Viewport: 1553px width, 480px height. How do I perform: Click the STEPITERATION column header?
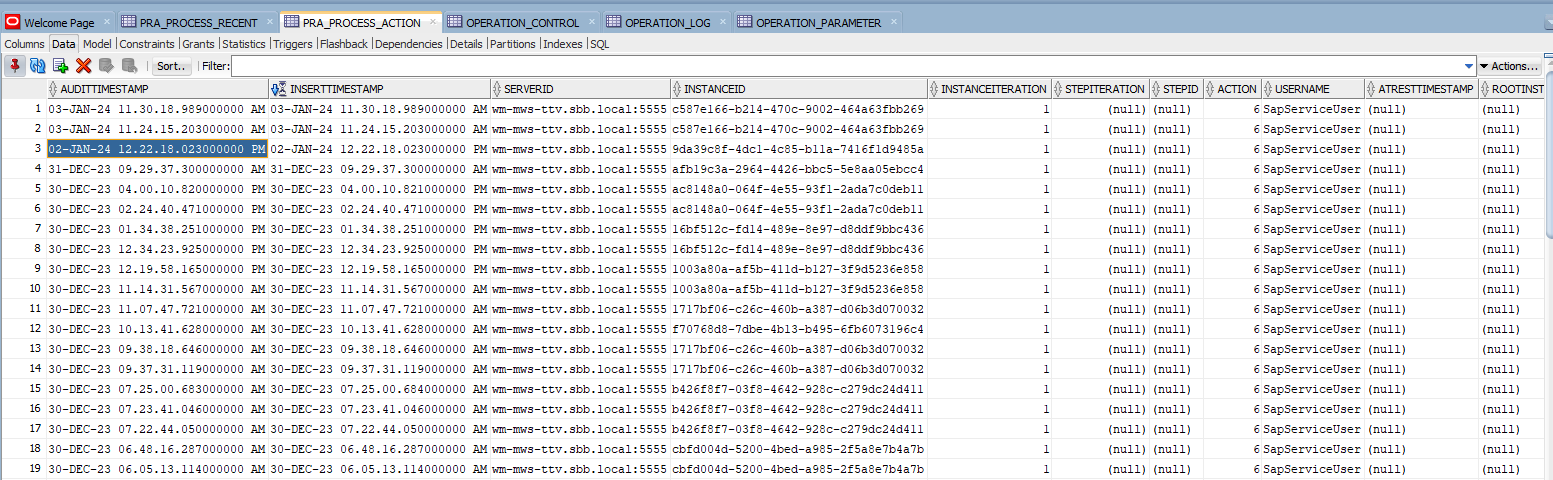pos(1100,89)
